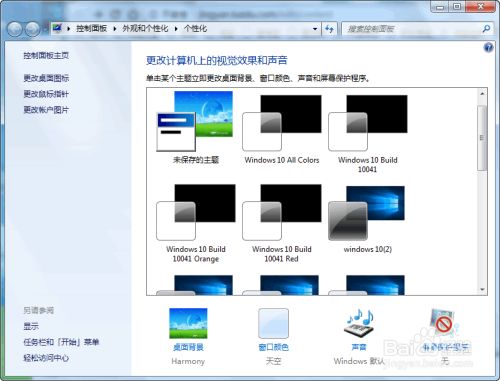Click the Back navigation arrow

point(14,30)
